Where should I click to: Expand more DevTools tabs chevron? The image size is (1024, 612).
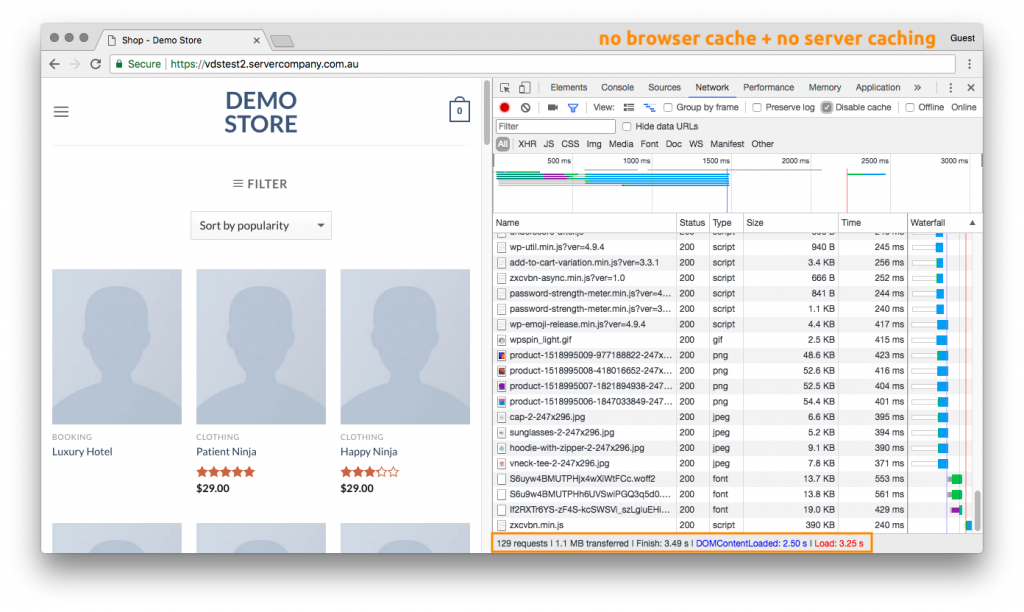click(x=917, y=88)
